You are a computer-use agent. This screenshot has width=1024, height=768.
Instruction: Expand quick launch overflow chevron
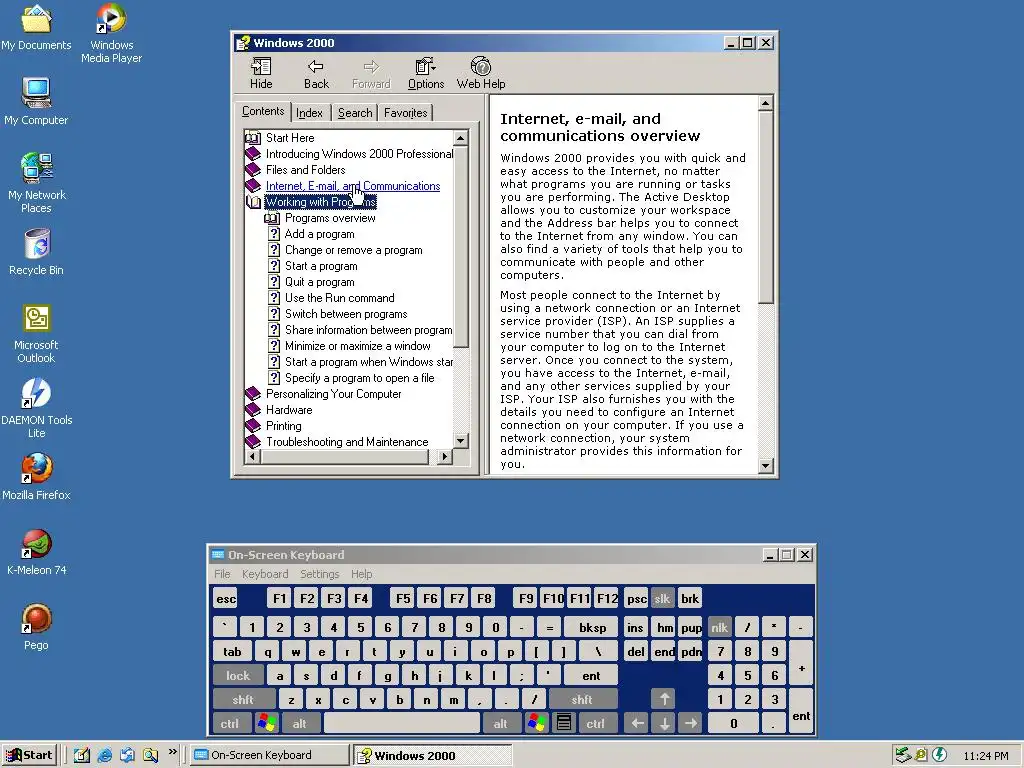pyautogui.click(x=172, y=752)
